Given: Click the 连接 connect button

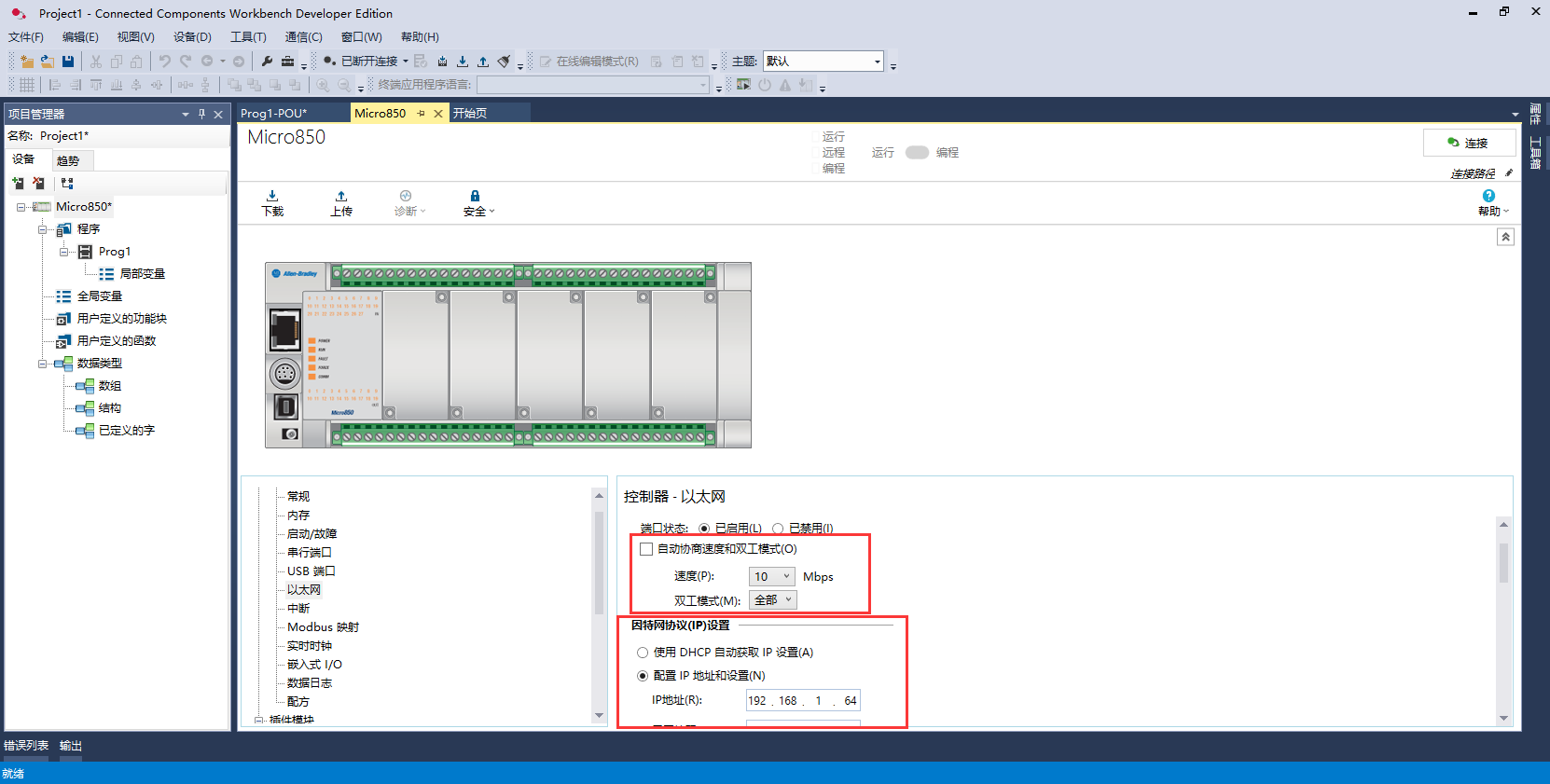Looking at the screenshot, I should [1468, 143].
